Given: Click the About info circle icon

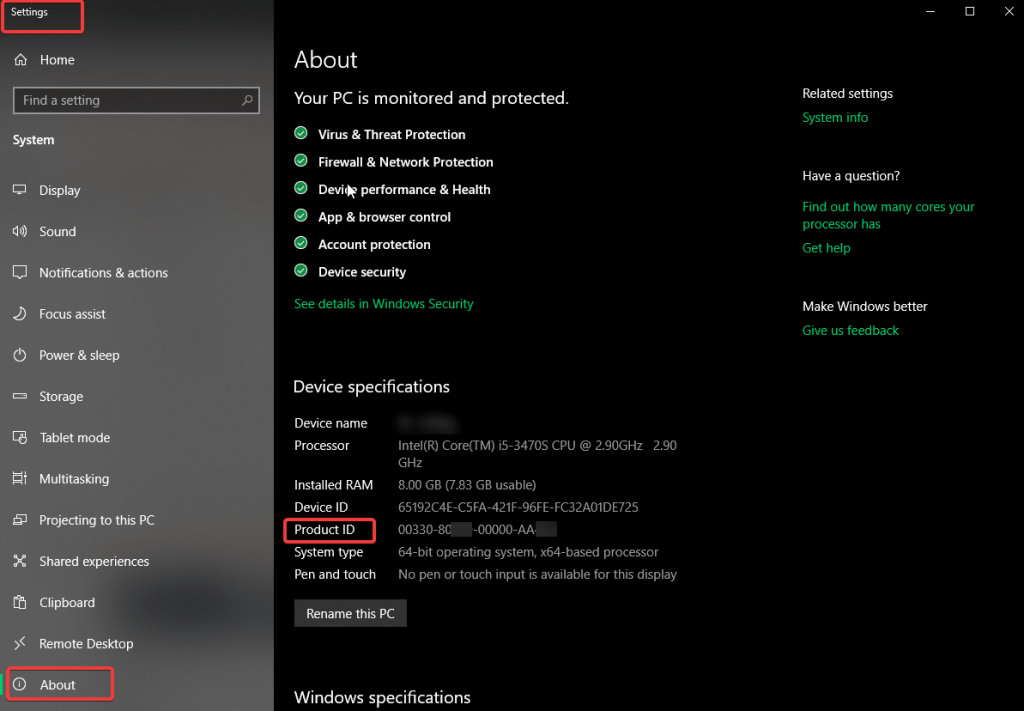Looking at the screenshot, I should 20,684.
